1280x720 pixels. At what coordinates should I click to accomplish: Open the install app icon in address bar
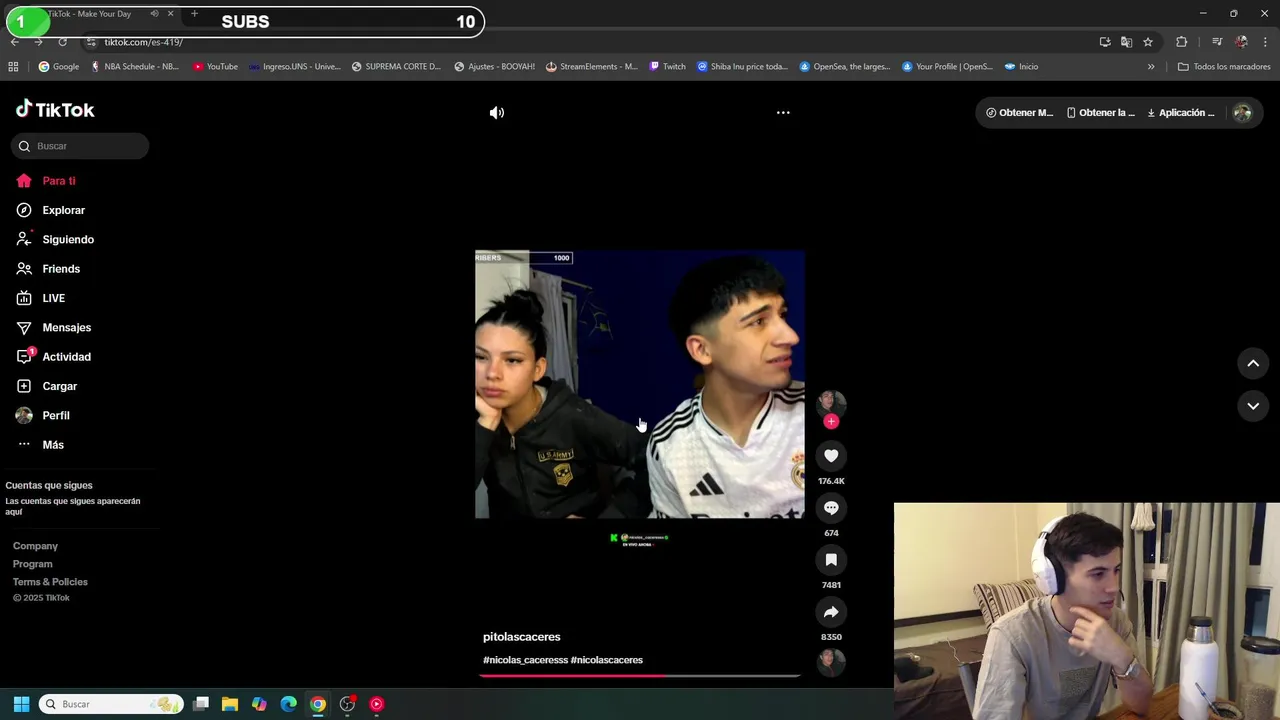pyautogui.click(x=1105, y=42)
